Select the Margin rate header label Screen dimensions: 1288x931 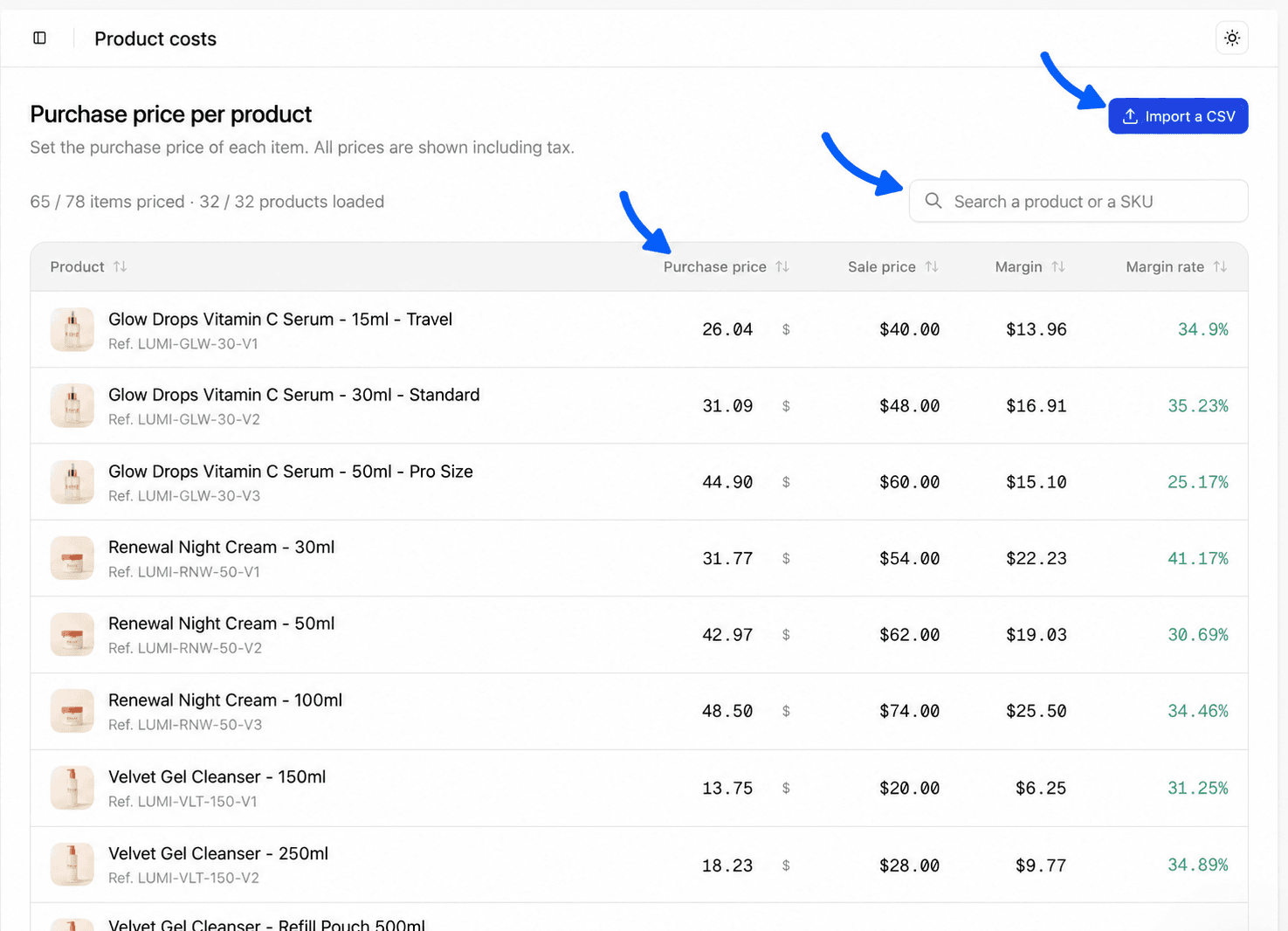(x=1165, y=267)
